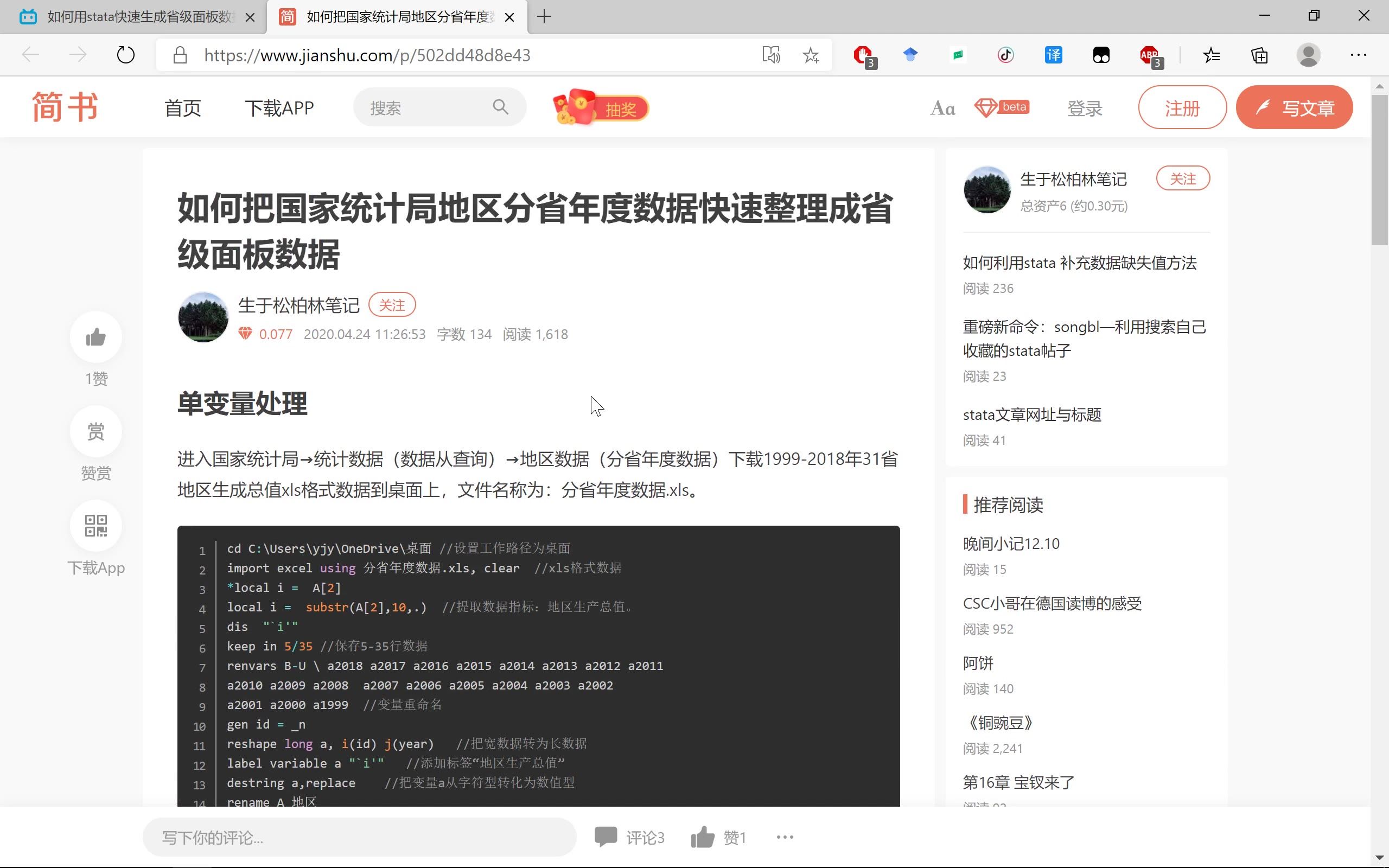The width and height of the screenshot is (1389, 868).
Task: Click the browser read aloud icon
Action: click(771, 55)
